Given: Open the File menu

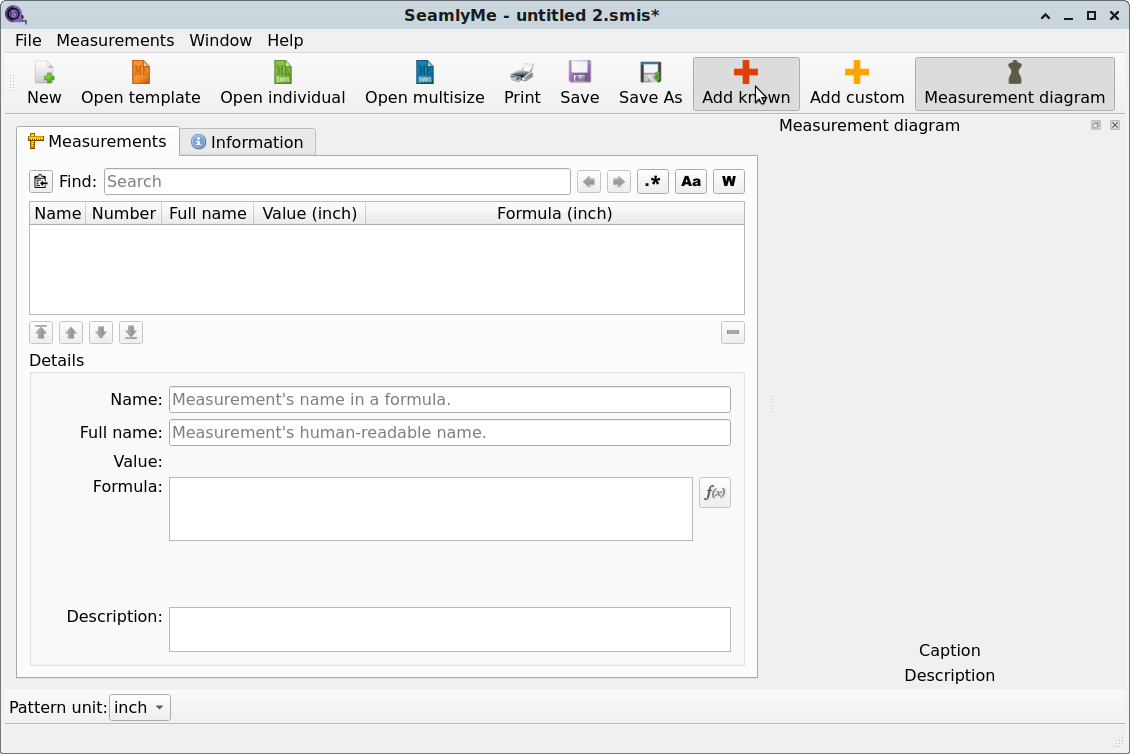Looking at the screenshot, I should pos(28,40).
